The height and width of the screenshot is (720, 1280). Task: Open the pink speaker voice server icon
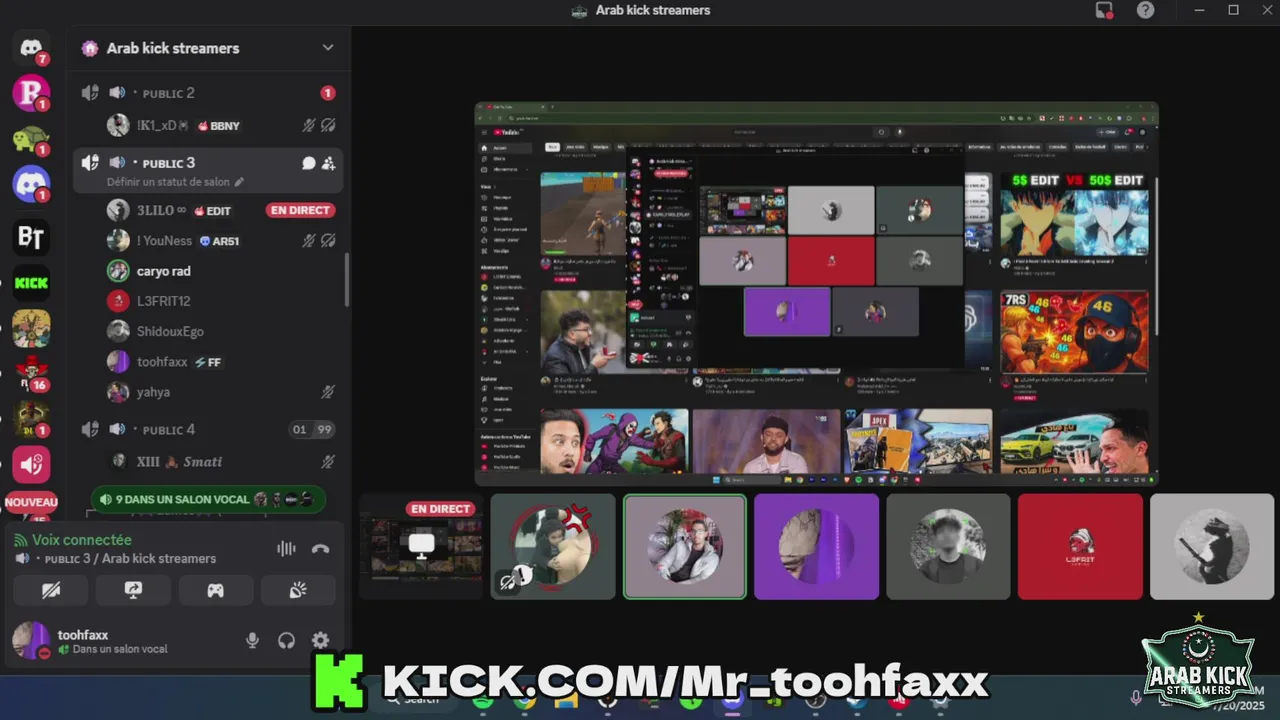click(x=31, y=464)
